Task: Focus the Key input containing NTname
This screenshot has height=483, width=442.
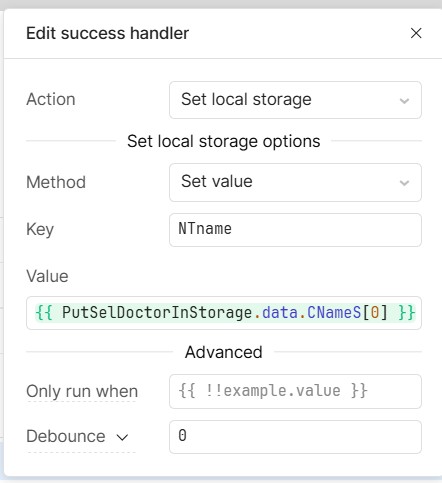Action: pyautogui.click(x=295, y=230)
